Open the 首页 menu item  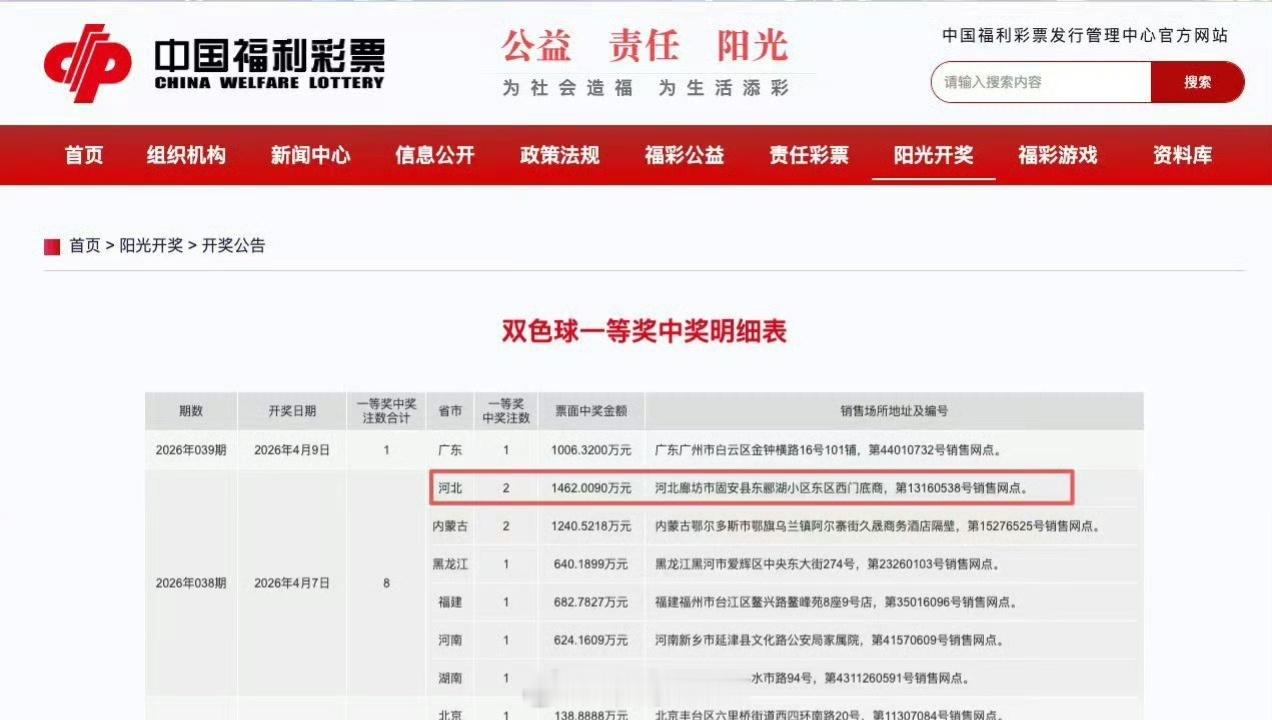[83, 156]
